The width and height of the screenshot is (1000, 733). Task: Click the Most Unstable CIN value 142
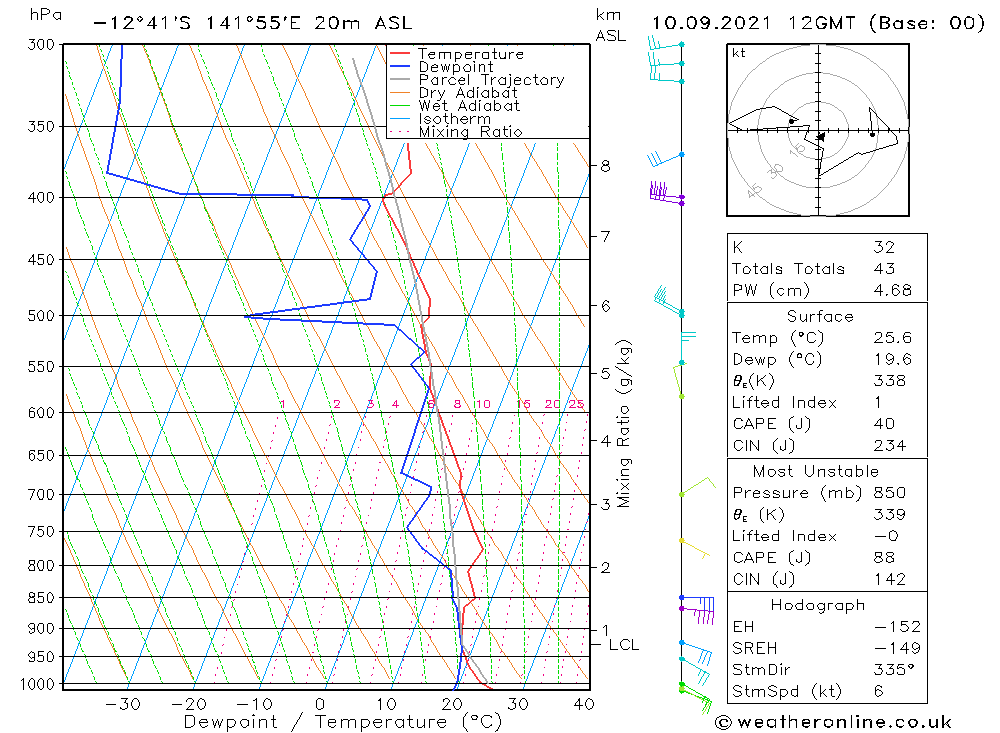tap(890, 579)
